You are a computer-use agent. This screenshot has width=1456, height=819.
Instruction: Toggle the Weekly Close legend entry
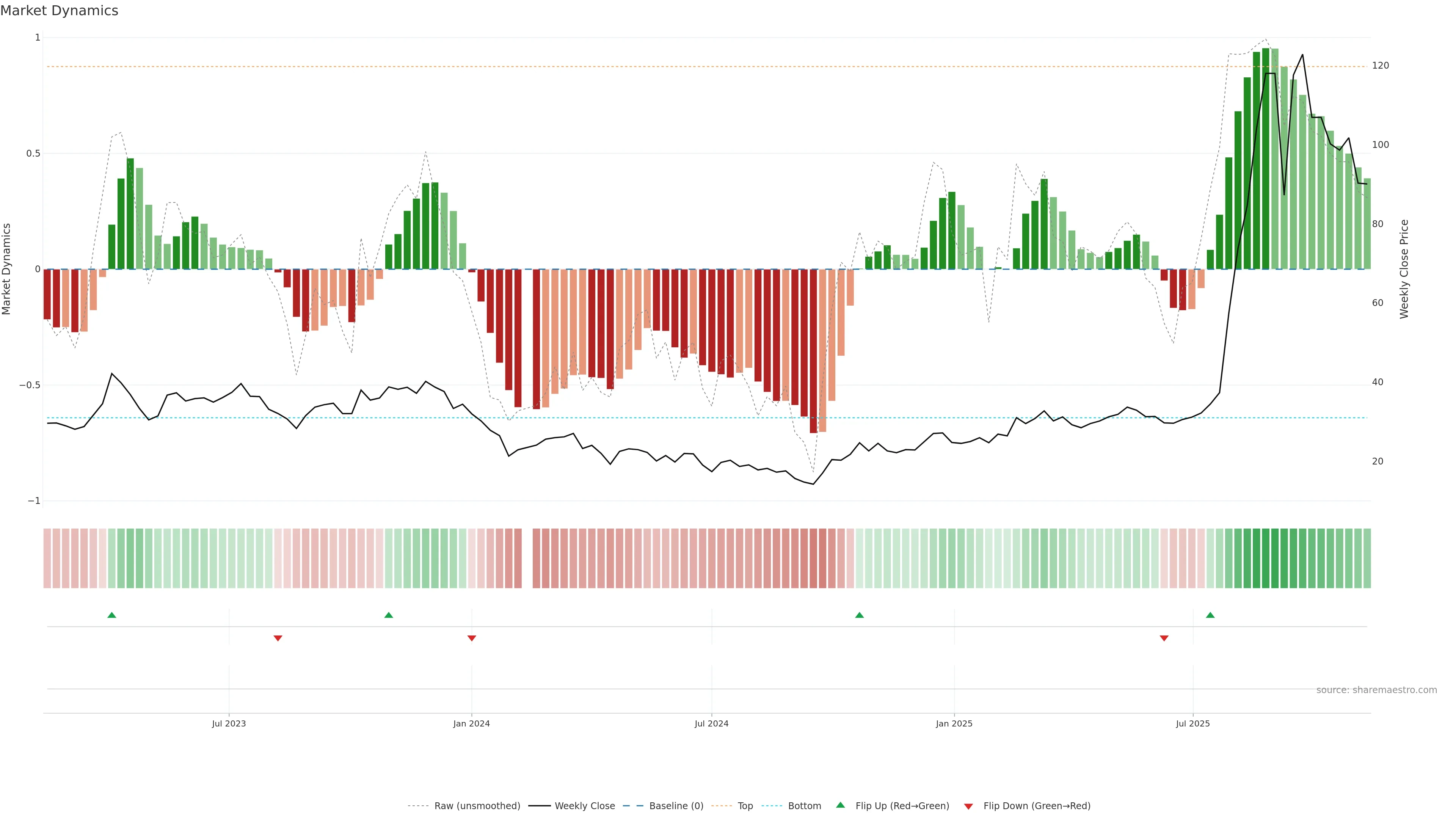click(x=584, y=806)
